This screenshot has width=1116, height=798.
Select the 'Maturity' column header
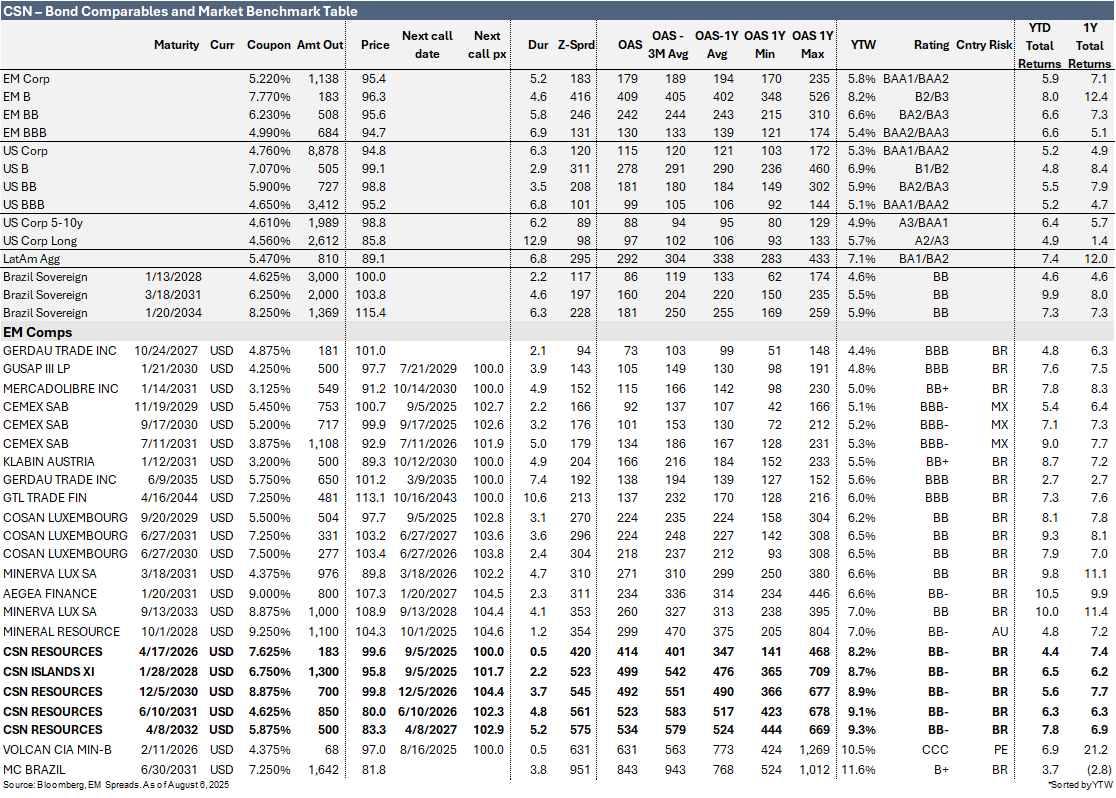pyautogui.click(x=176, y=44)
